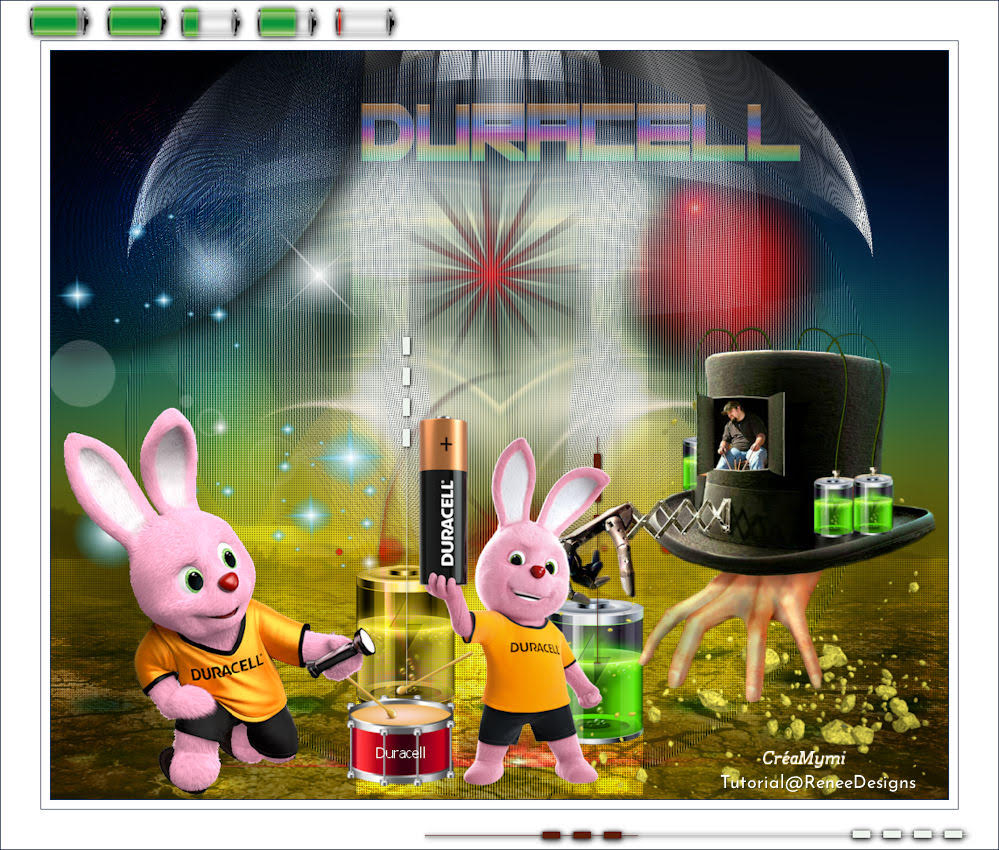Click the rainbow DURACELL title text

tap(580, 133)
